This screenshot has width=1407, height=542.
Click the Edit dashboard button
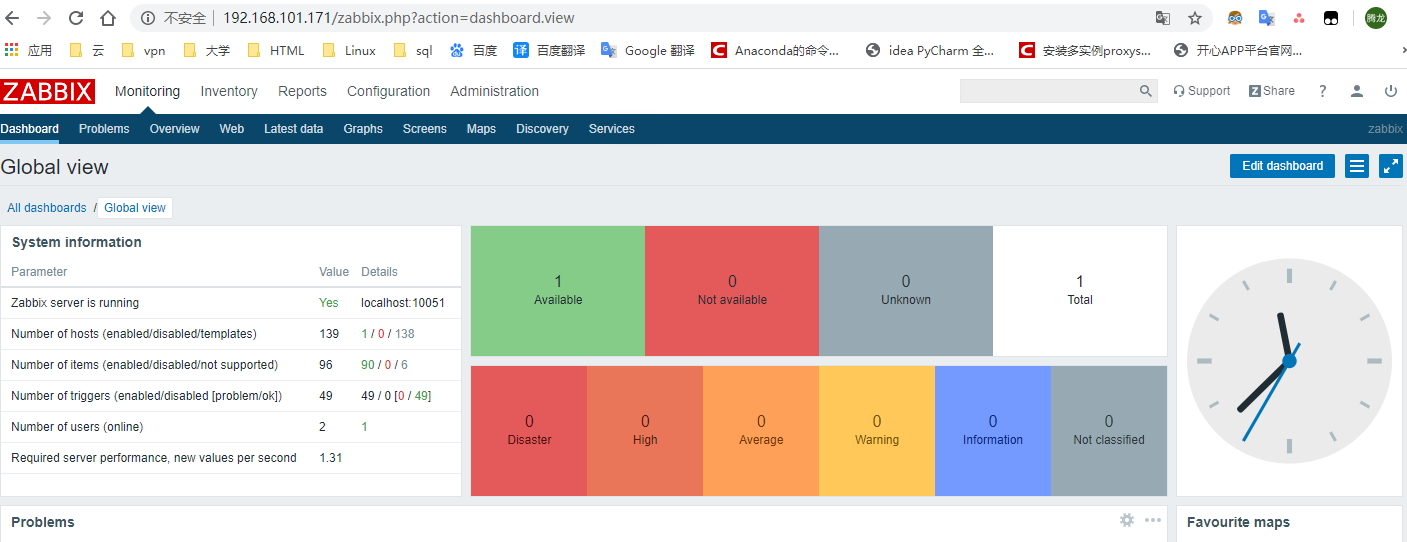pos(1282,166)
